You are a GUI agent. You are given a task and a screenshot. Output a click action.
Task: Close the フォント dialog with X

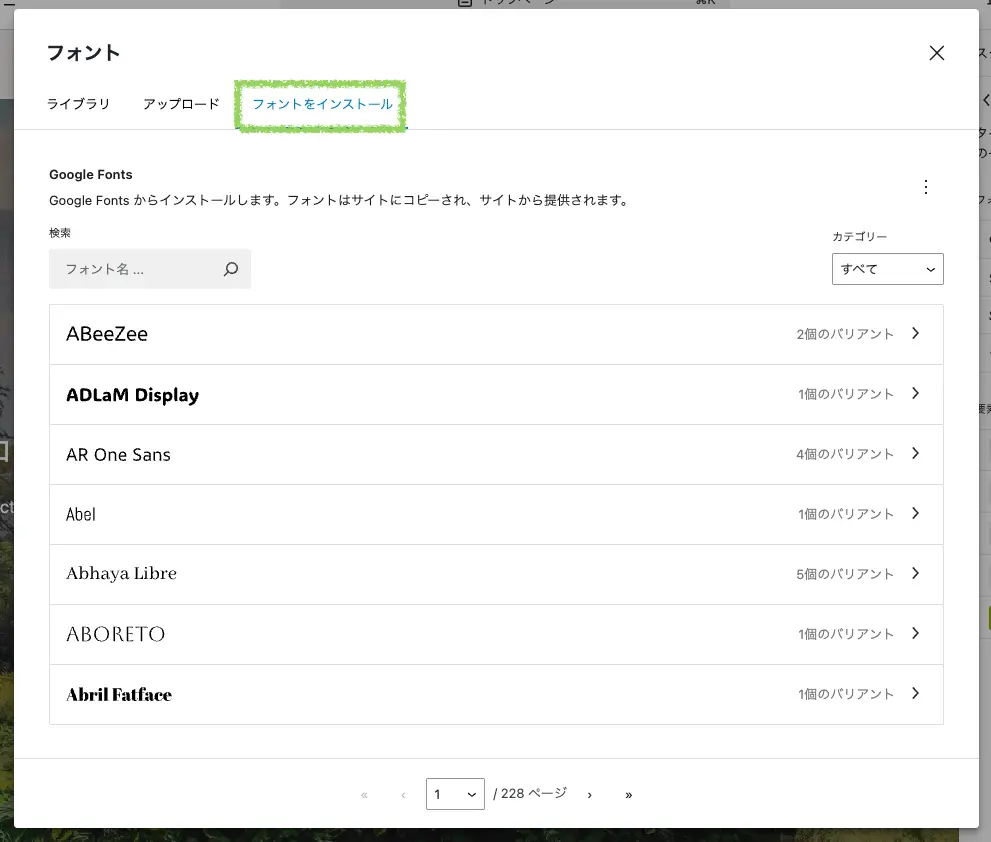click(936, 54)
